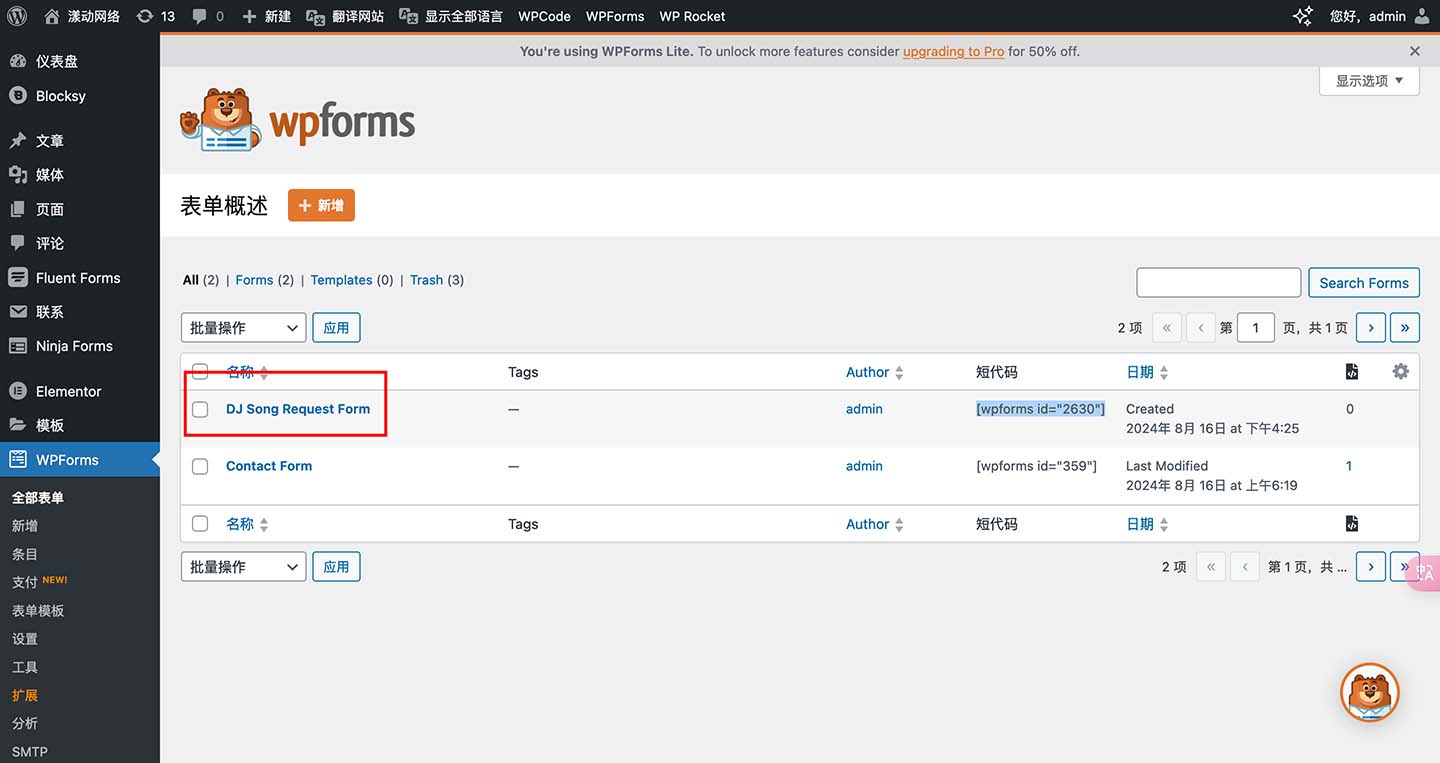Check the Contact Form row
The image size is (1440, 763).
point(200,466)
